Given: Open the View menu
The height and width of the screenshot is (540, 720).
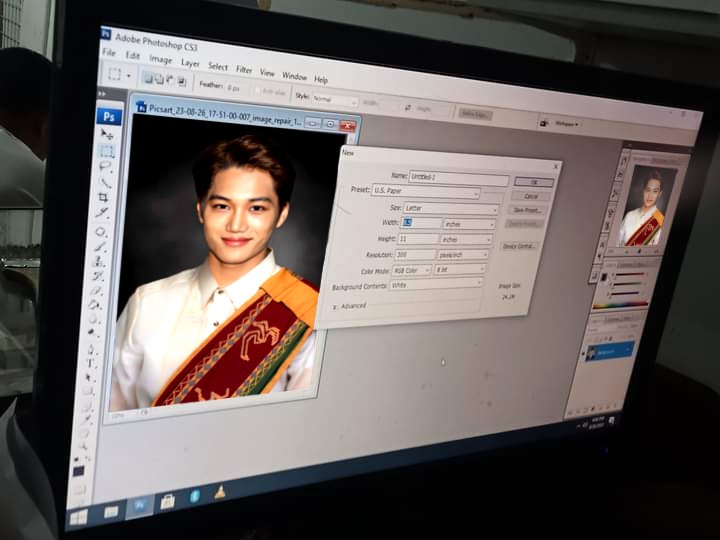Looking at the screenshot, I should click(x=267, y=73).
